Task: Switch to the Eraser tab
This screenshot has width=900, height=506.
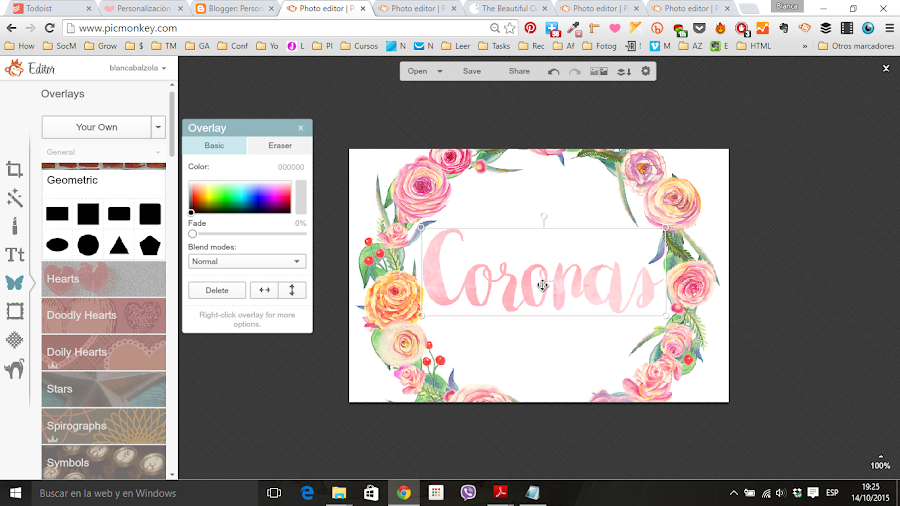Action: pos(280,145)
